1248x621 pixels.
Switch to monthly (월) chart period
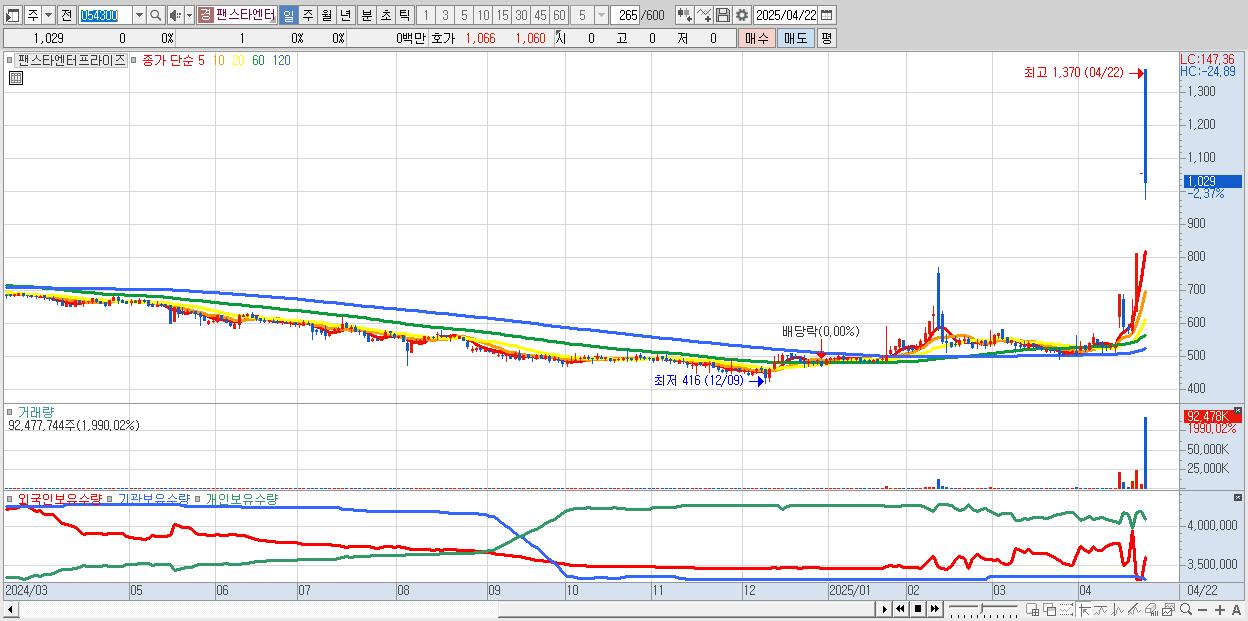point(325,15)
